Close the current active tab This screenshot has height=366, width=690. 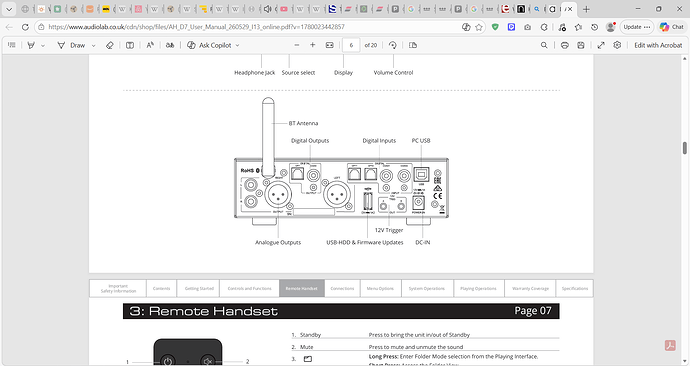pyautogui.click(x=570, y=9)
